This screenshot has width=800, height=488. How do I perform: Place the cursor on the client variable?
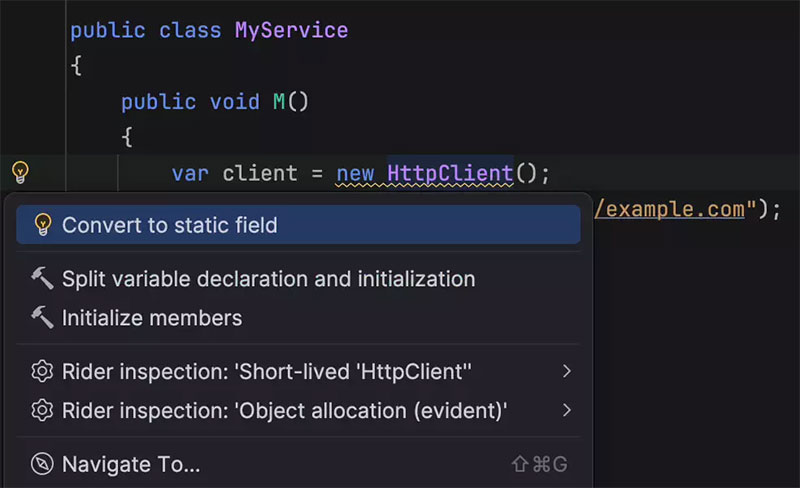tap(260, 173)
